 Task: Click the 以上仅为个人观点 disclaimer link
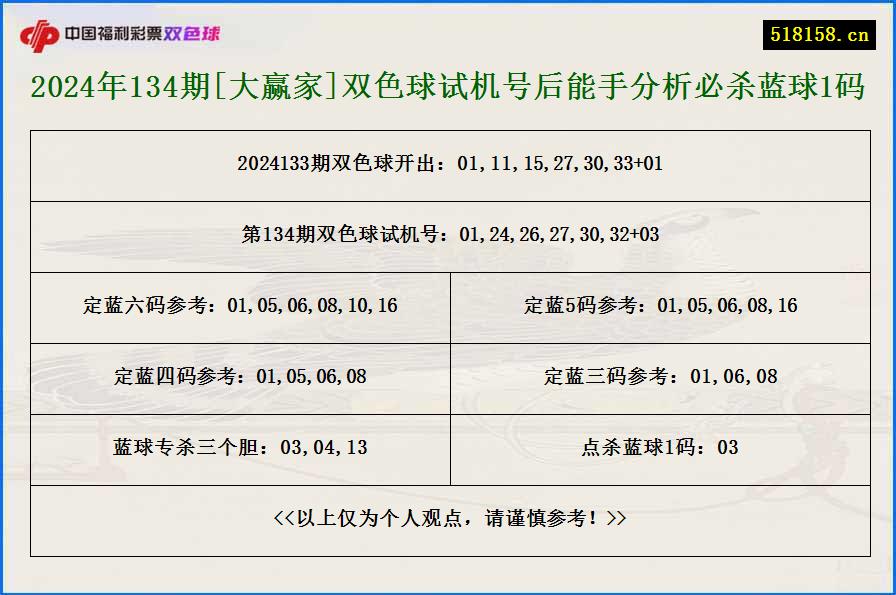[x=448, y=520]
